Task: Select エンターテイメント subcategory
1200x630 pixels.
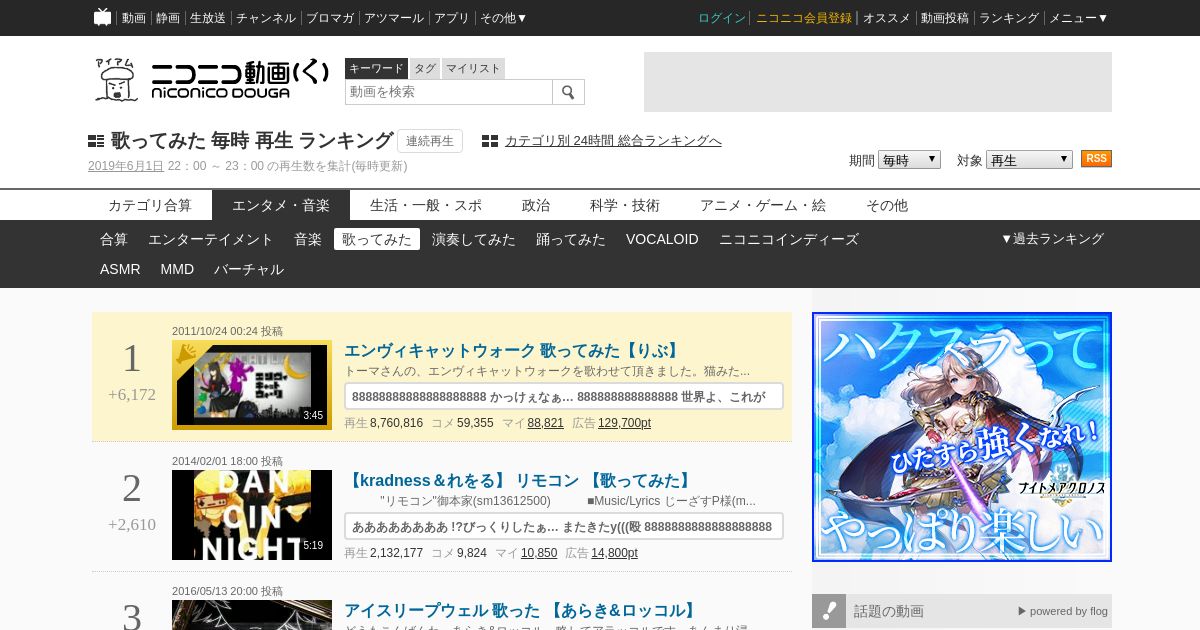Action: 211,239
